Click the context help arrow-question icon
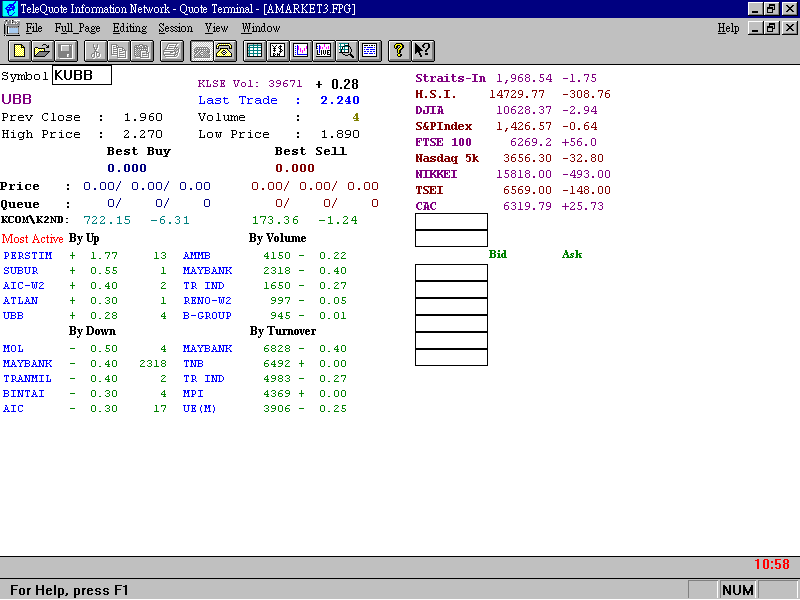 [x=422, y=51]
